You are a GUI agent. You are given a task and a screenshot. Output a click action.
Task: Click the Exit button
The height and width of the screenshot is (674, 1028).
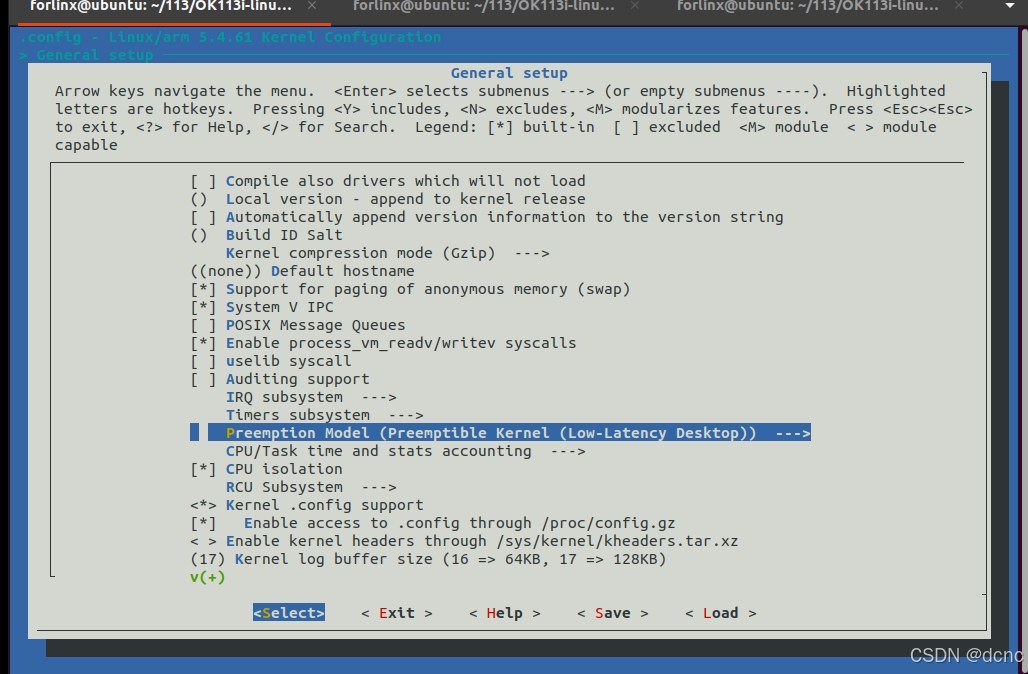(397, 613)
